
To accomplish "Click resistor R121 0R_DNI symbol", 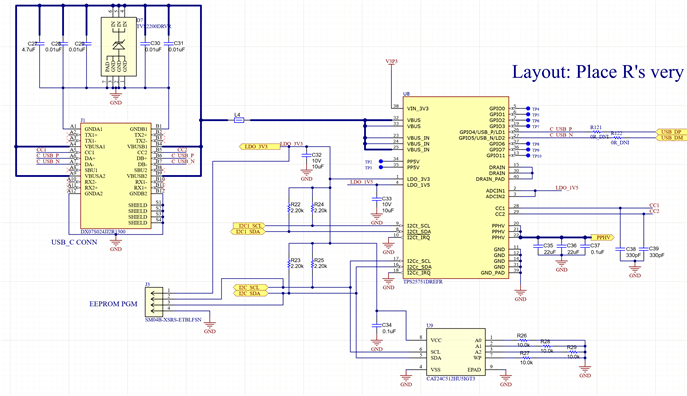I will point(595,132).
